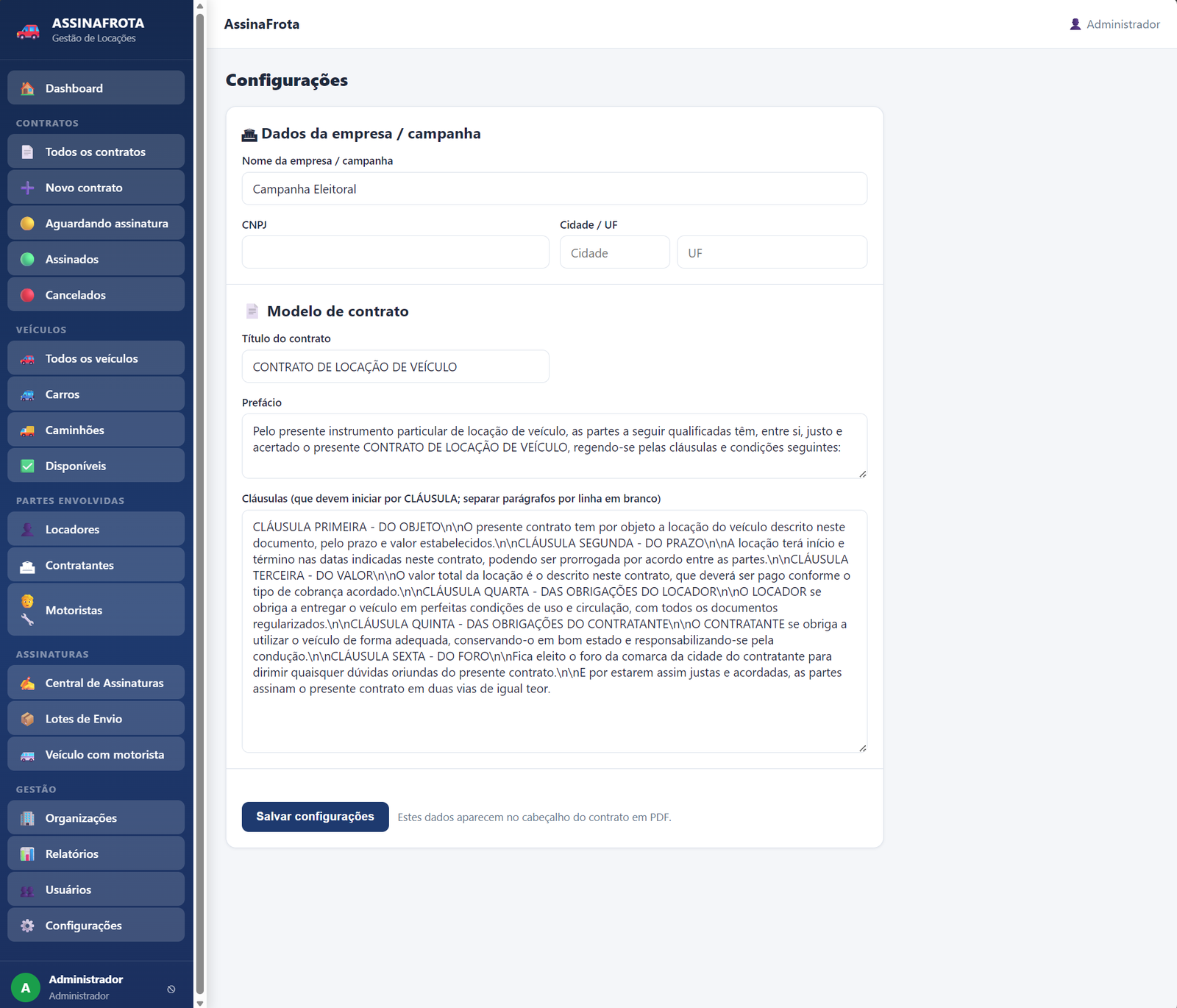The height and width of the screenshot is (1008, 1177).
Task: Click the Modelo de contrato heading icon
Action: [252, 311]
